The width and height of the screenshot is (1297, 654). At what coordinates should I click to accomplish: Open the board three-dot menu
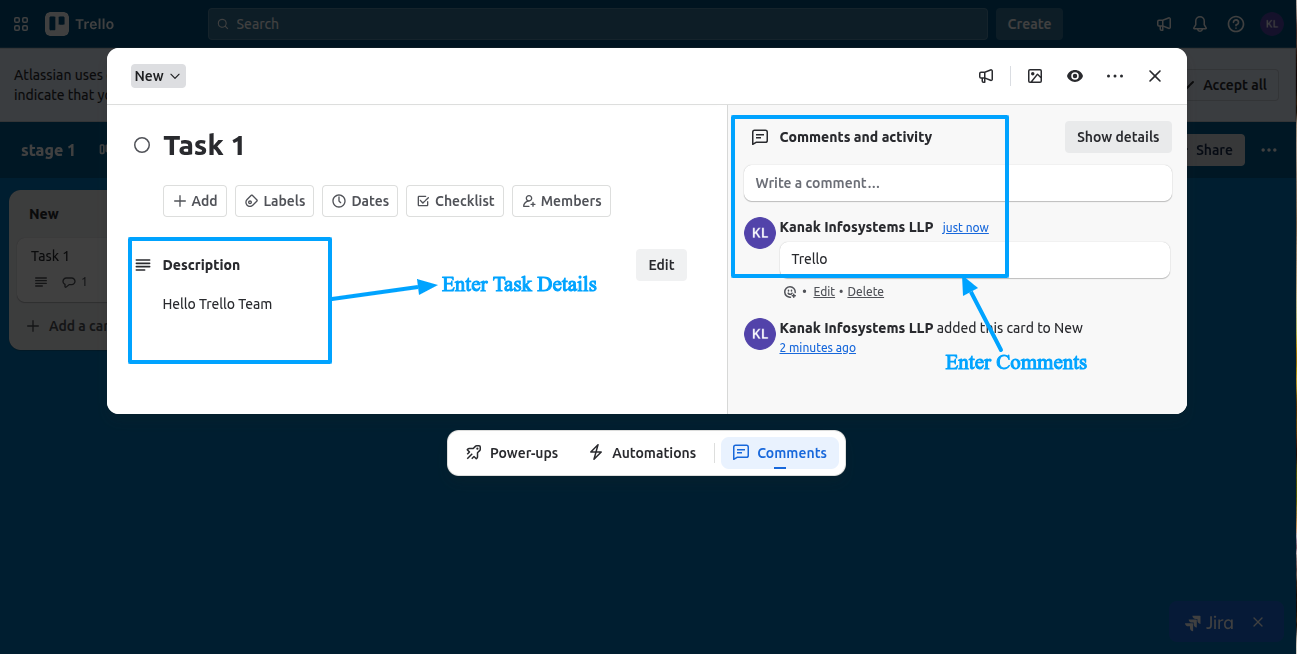pos(1269,150)
